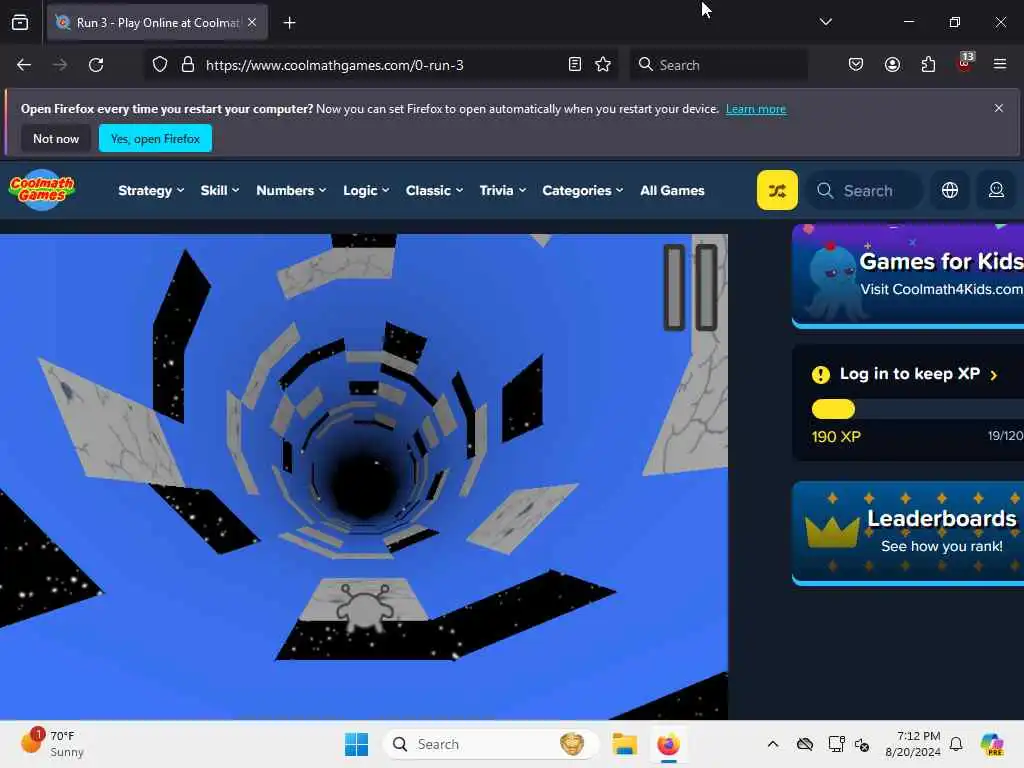This screenshot has width=1024, height=768.
Task: Open Copilot icon in taskbar
Action: [x=992, y=744]
